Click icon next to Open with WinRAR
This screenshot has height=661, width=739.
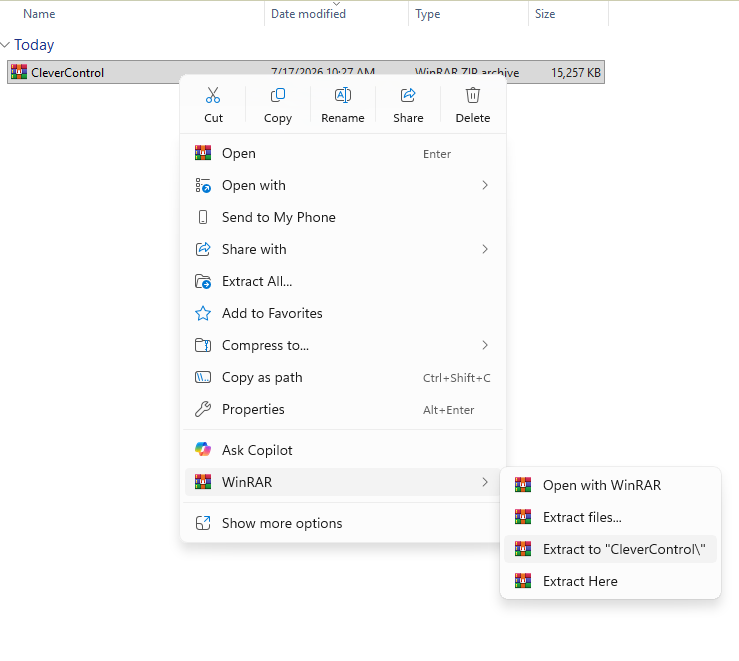(523, 485)
